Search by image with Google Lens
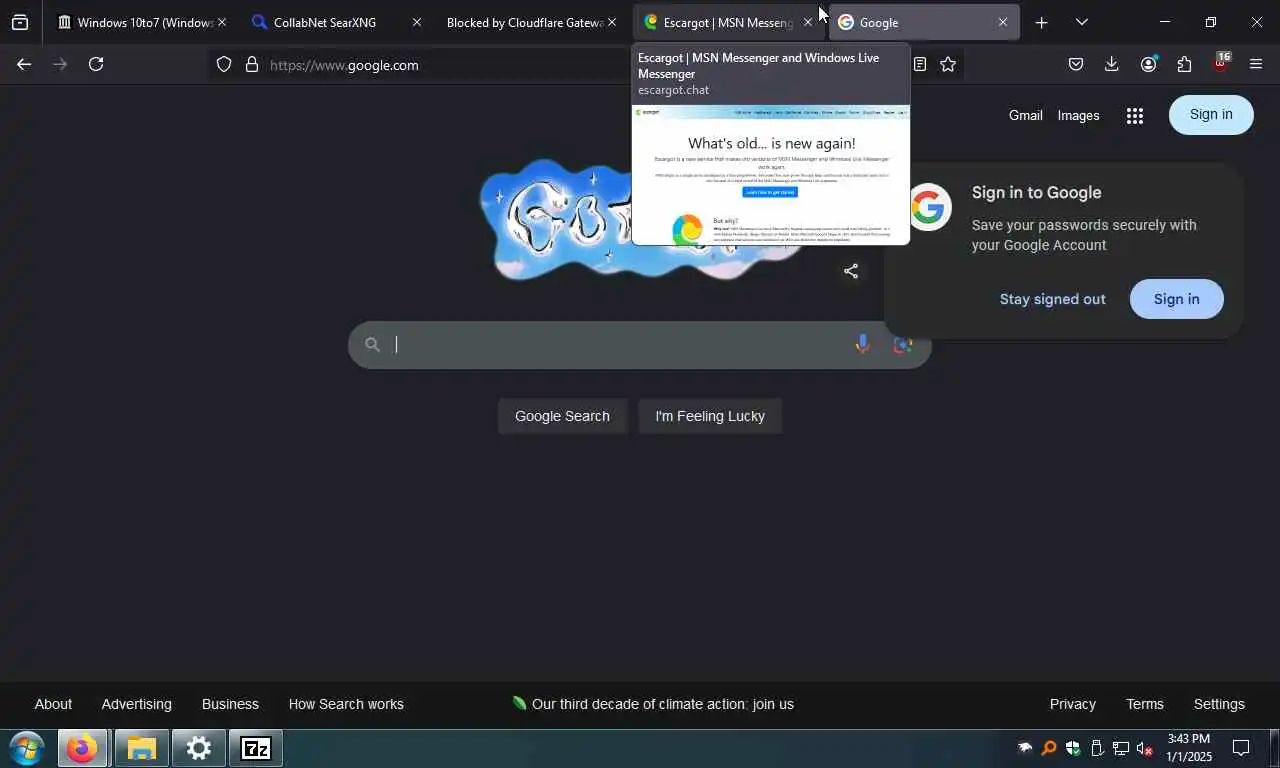This screenshot has height=768, width=1280. pos(903,344)
